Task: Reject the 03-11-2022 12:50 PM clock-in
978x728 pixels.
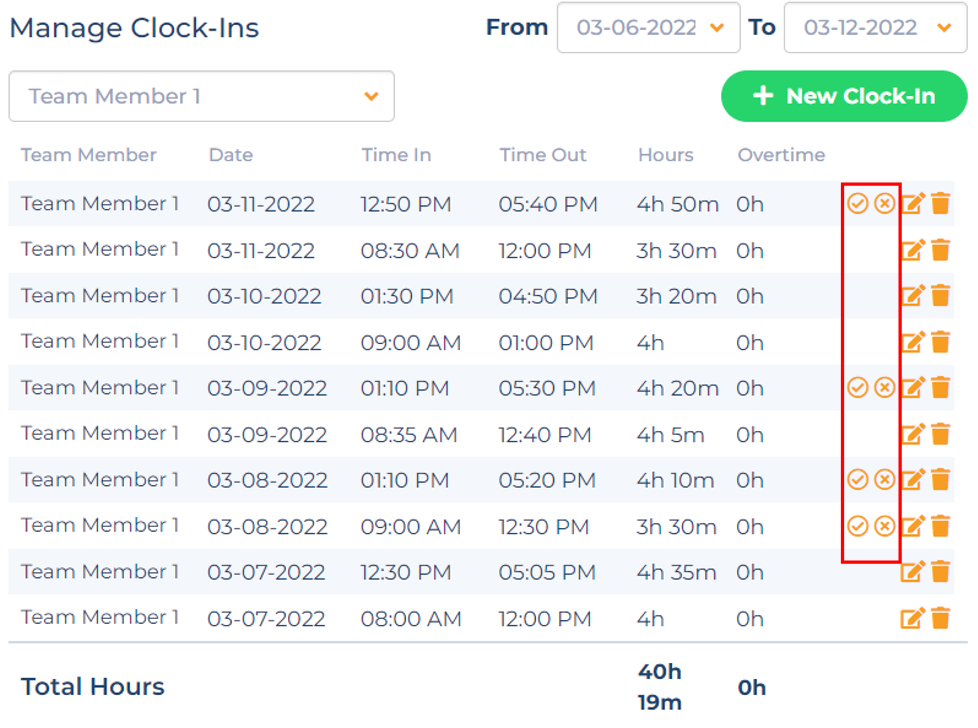Action: click(x=884, y=203)
